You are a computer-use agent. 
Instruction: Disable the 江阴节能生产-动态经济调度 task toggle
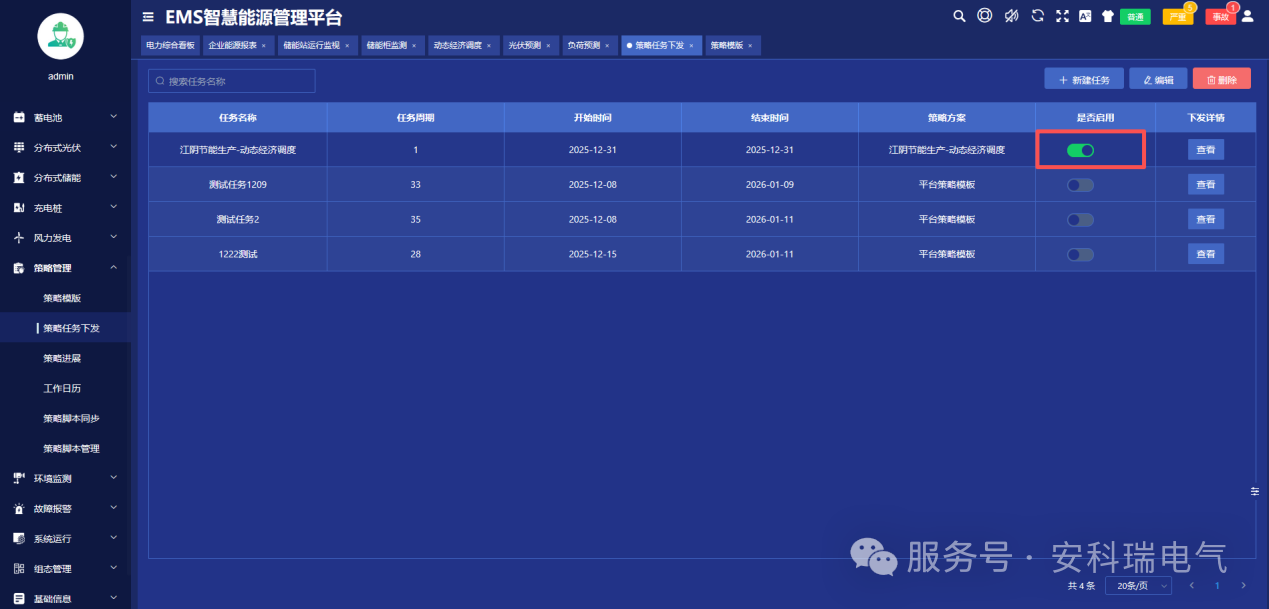pos(1080,150)
